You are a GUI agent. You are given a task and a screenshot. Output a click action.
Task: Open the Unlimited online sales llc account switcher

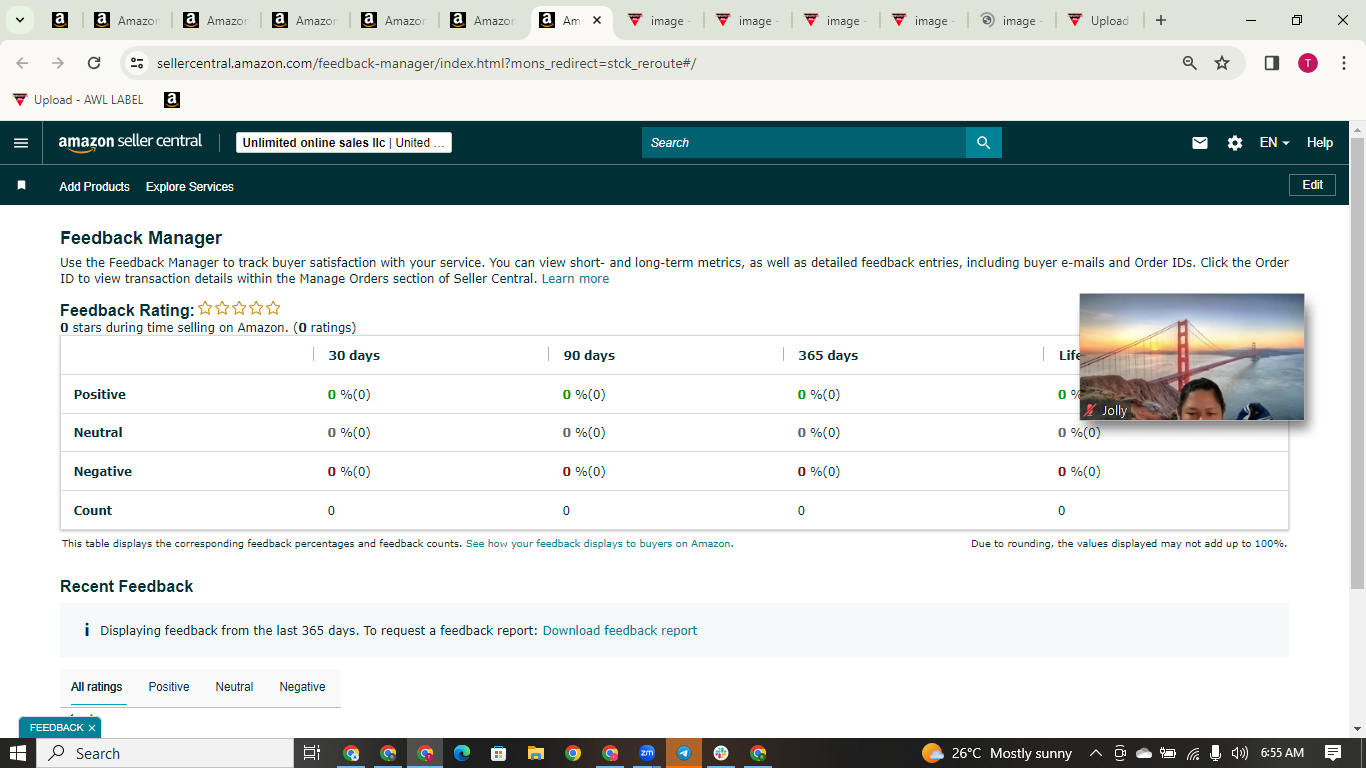point(343,143)
